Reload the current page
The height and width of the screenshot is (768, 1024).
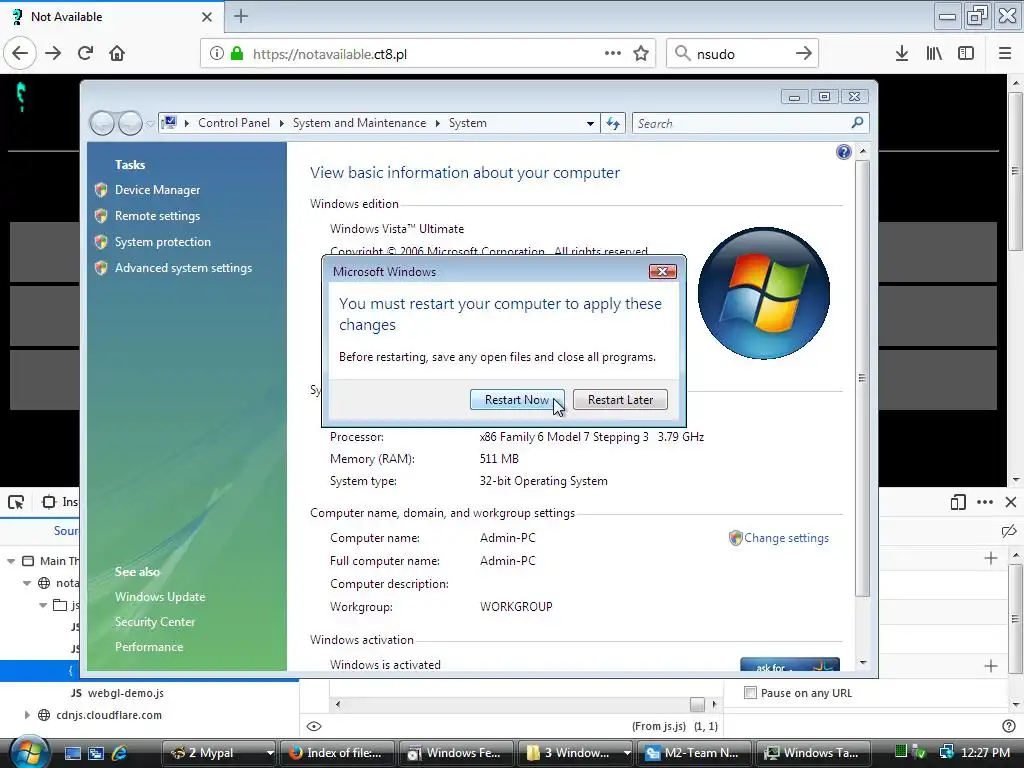[x=85, y=54]
